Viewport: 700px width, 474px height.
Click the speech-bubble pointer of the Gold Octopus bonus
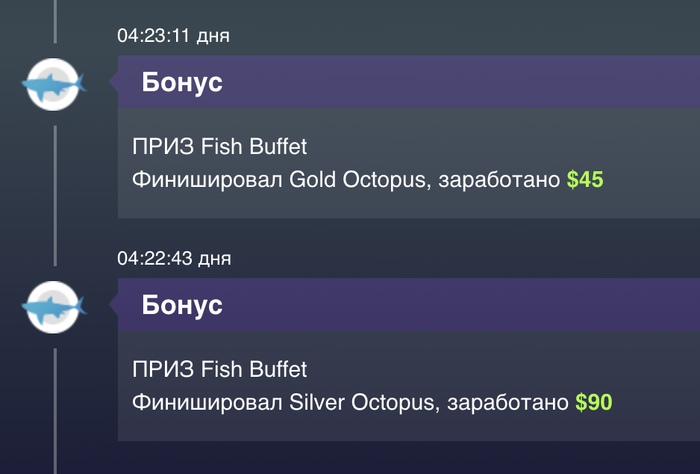pyautogui.click(x=113, y=82)
